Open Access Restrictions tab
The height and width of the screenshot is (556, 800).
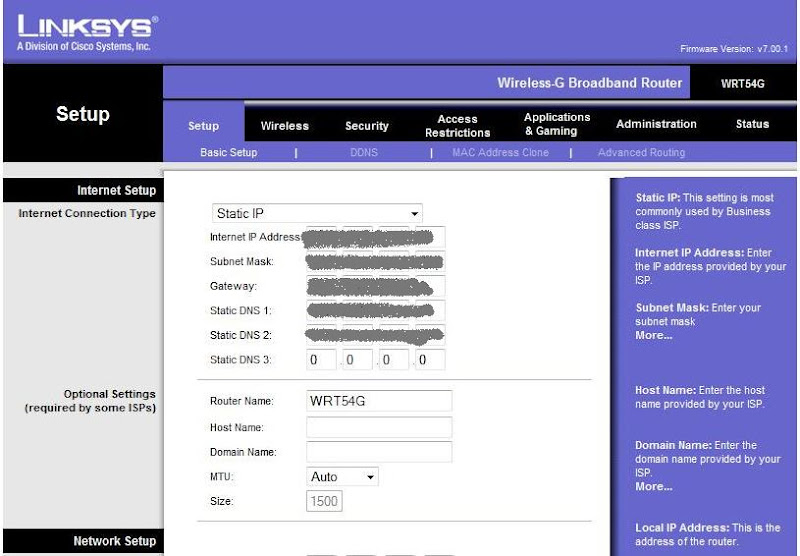pyautogui.click(x=457, y=125)
